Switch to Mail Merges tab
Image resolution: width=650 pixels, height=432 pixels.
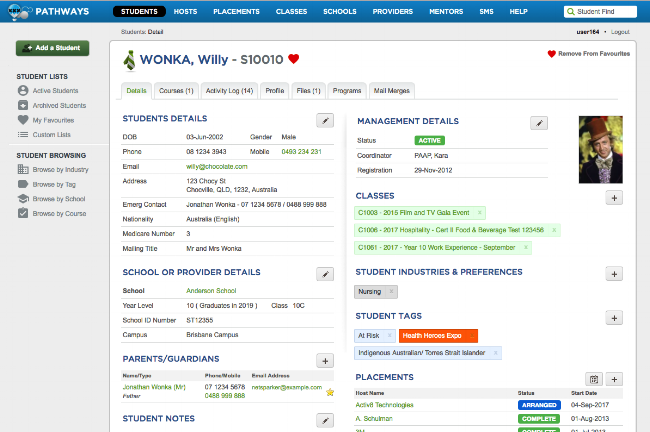[392, 91]
